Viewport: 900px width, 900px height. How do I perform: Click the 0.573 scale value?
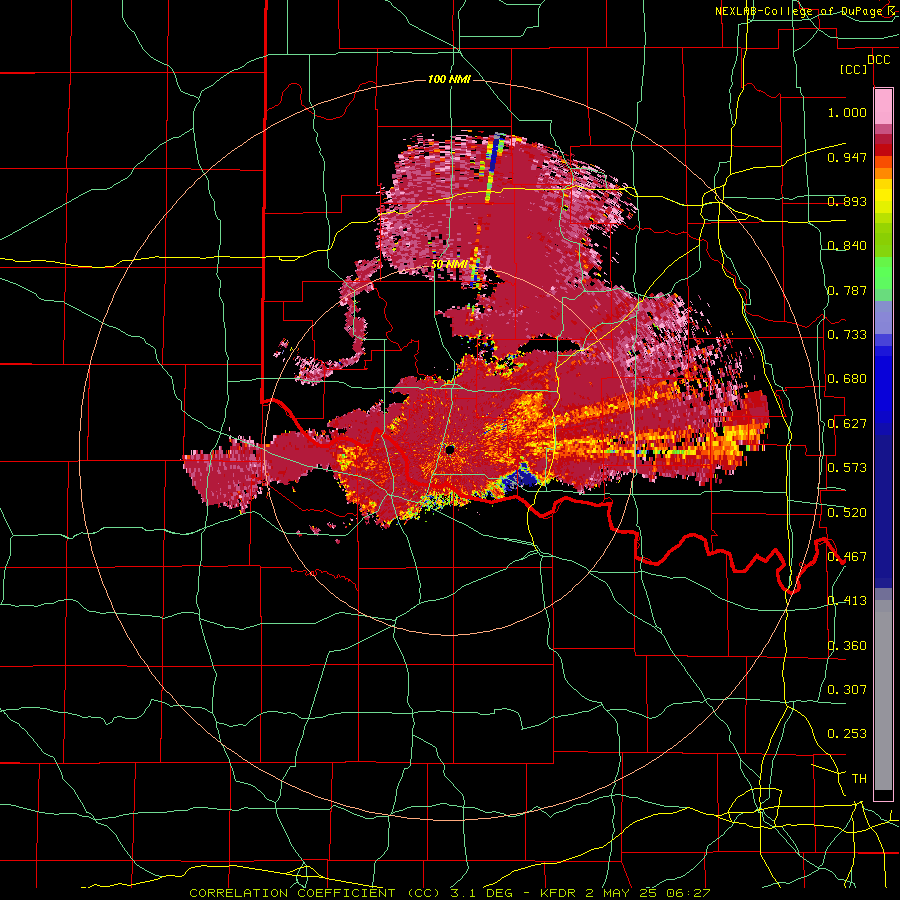point(847,468)
